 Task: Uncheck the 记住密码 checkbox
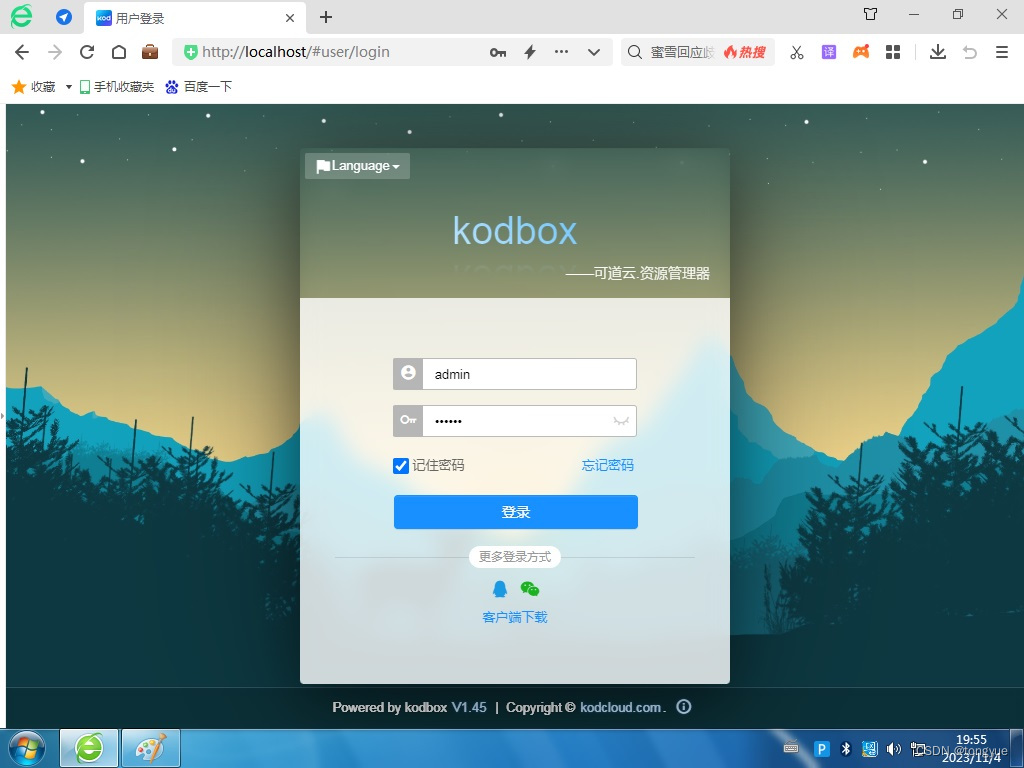pos(401,466)
